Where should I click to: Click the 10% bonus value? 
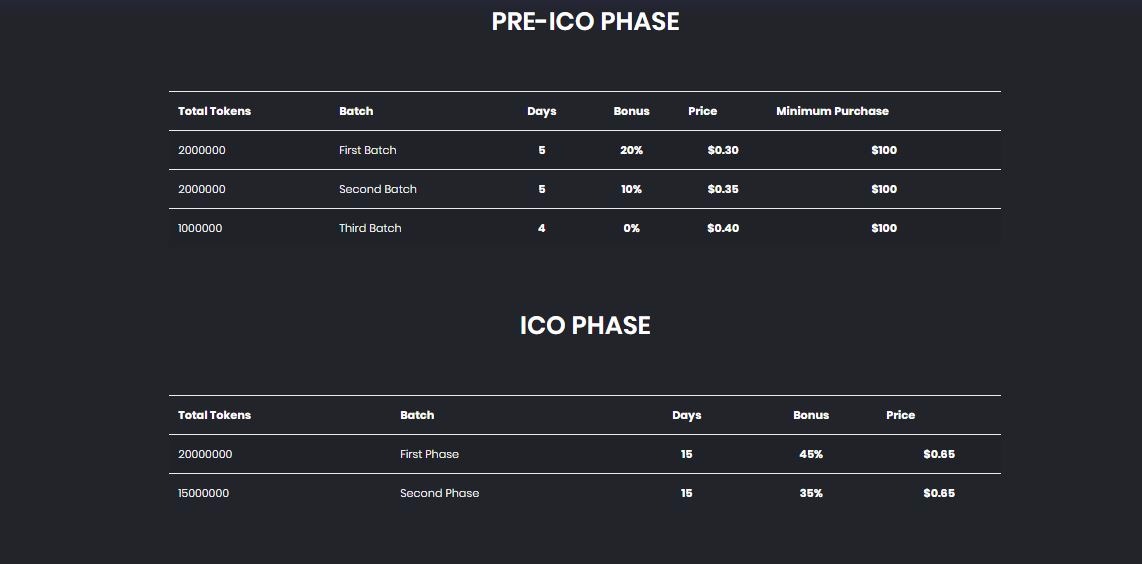[x=631, y=189]
